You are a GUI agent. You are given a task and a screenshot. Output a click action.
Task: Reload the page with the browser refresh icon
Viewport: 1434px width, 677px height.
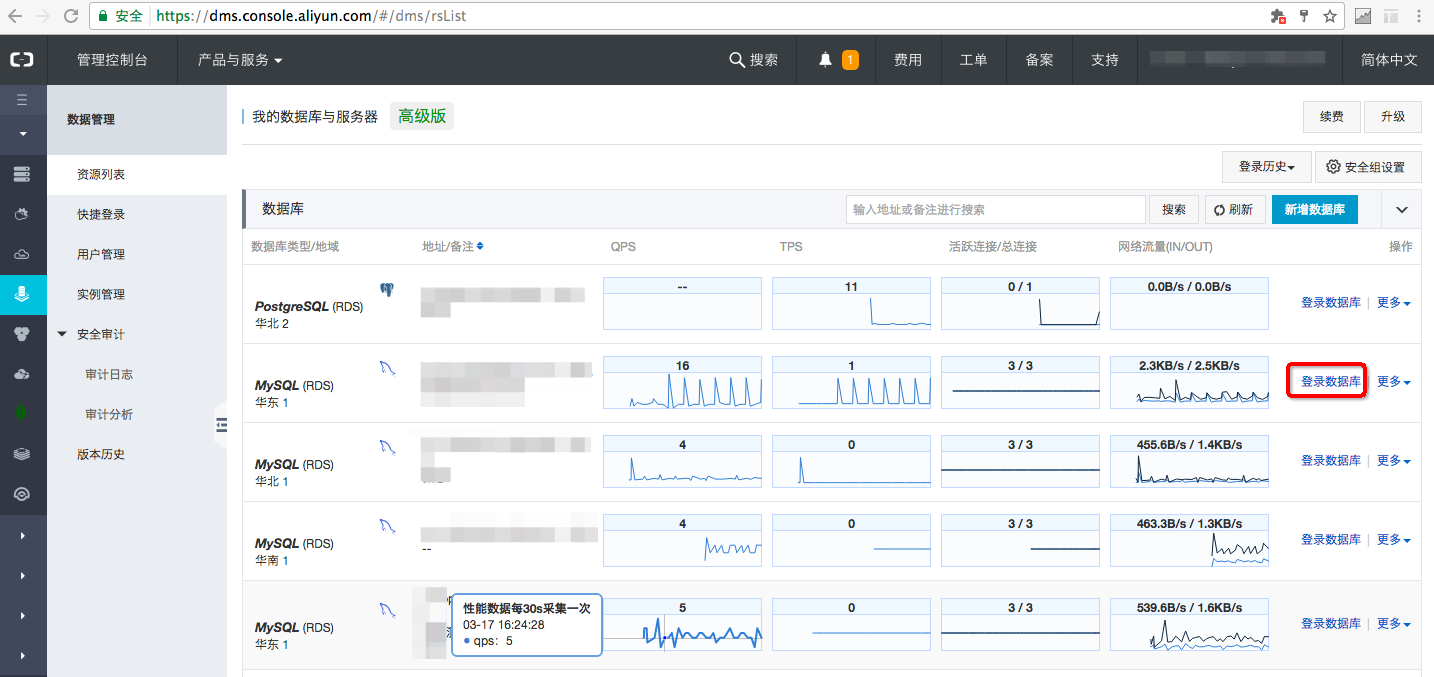71,16
